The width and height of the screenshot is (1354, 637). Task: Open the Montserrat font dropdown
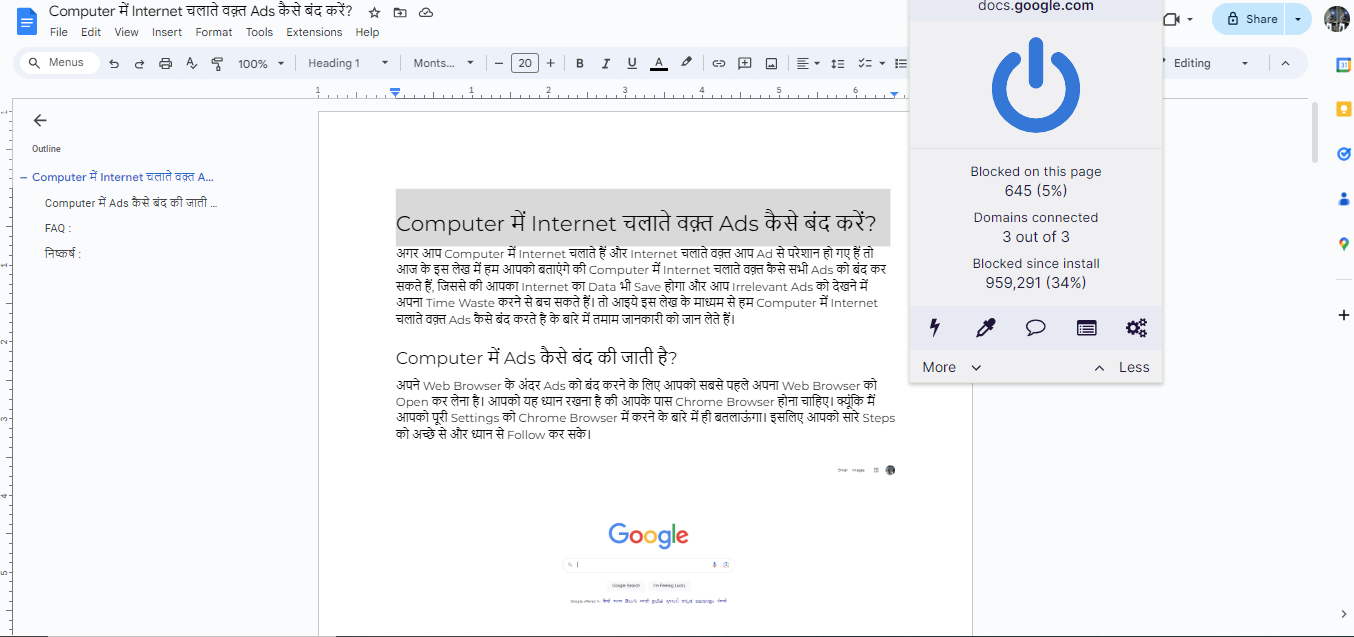(444, 63)
